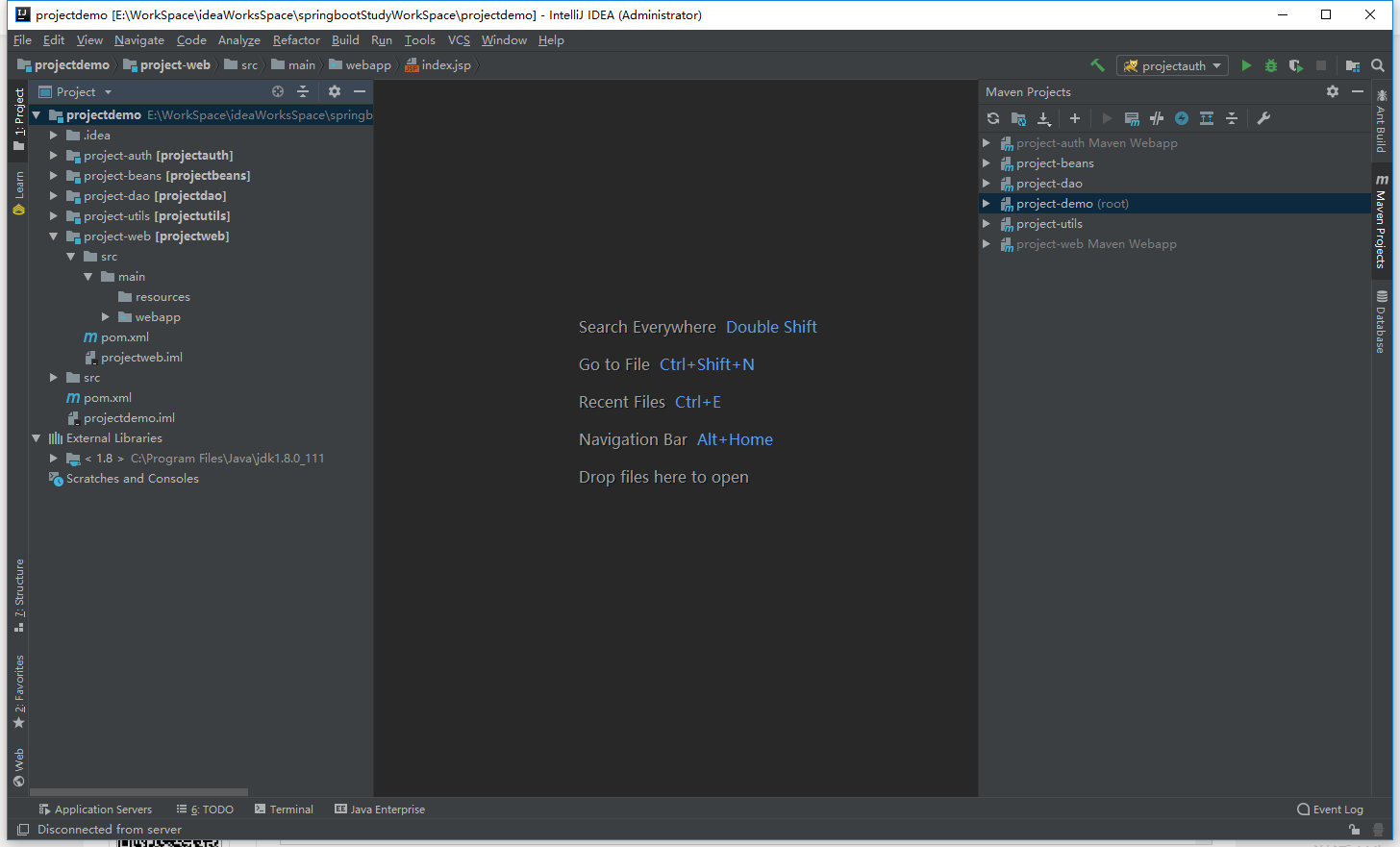Expand the project-auth [projectauth] module

click(54, 156)
